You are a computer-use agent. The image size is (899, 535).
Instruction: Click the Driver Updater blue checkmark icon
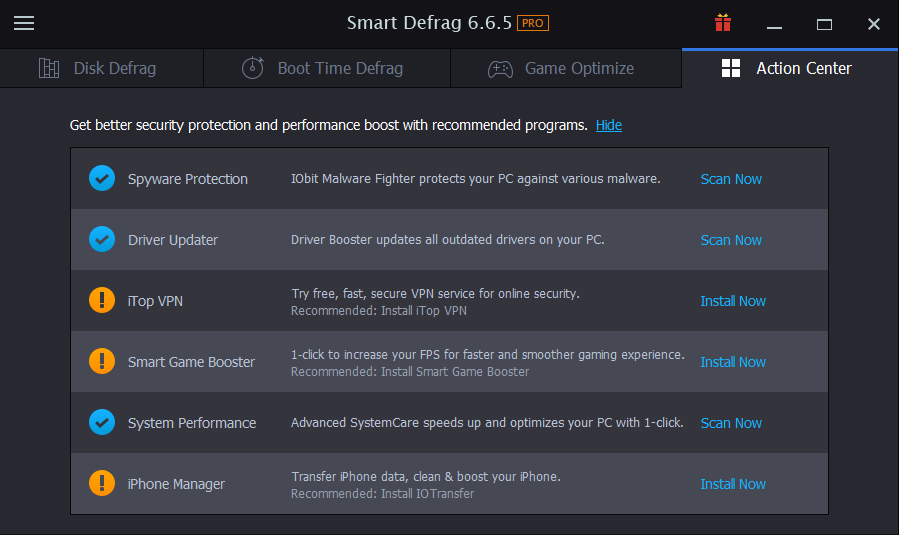pos(102,239)
